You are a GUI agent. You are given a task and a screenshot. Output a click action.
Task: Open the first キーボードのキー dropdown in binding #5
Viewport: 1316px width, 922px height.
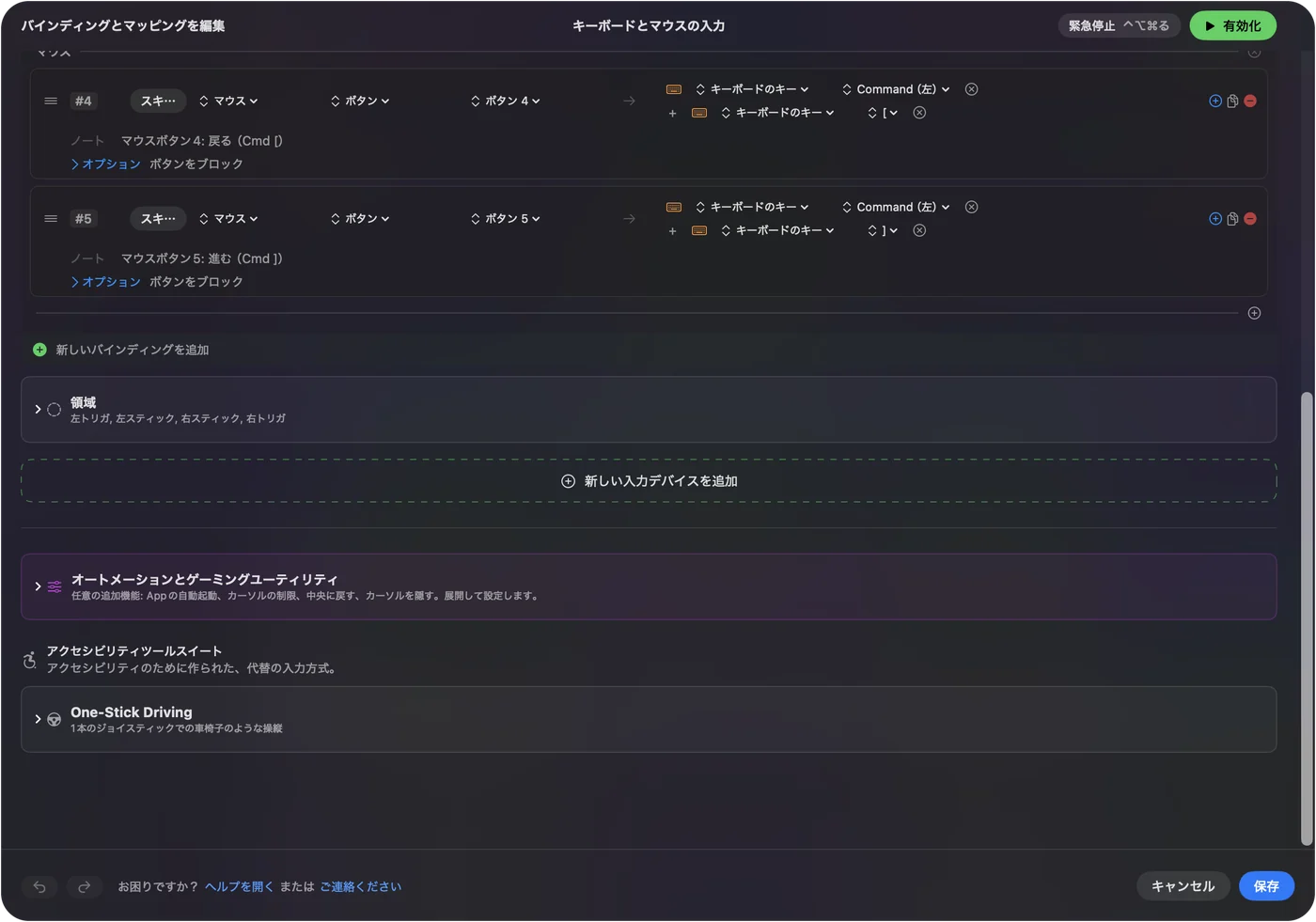752,207
